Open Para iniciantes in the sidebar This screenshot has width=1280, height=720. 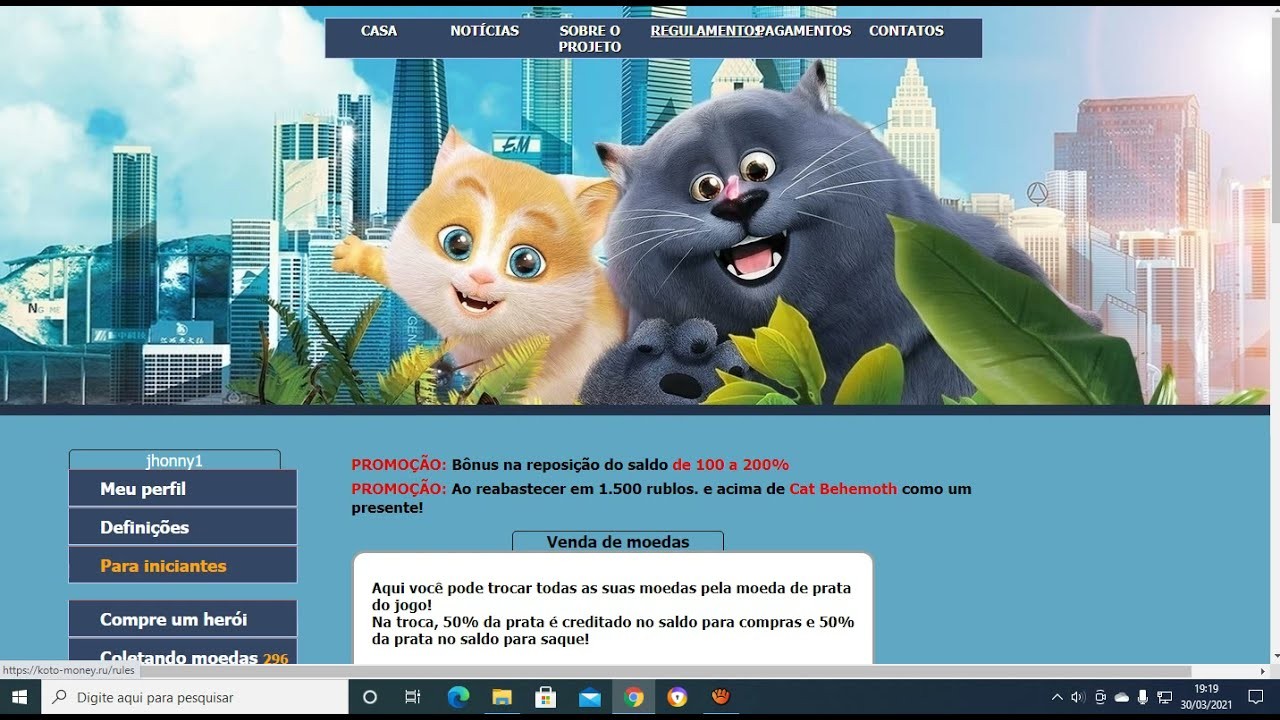tap(183, 565)
